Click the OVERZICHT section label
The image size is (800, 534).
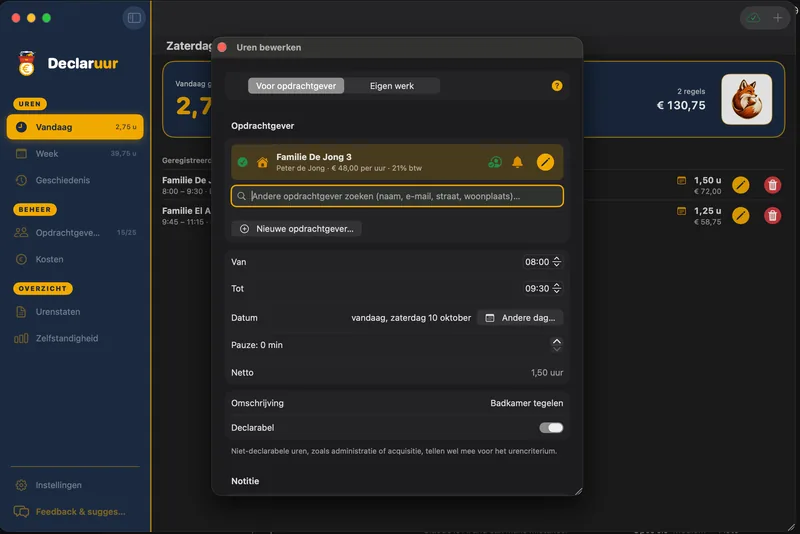tap(43, 288)
